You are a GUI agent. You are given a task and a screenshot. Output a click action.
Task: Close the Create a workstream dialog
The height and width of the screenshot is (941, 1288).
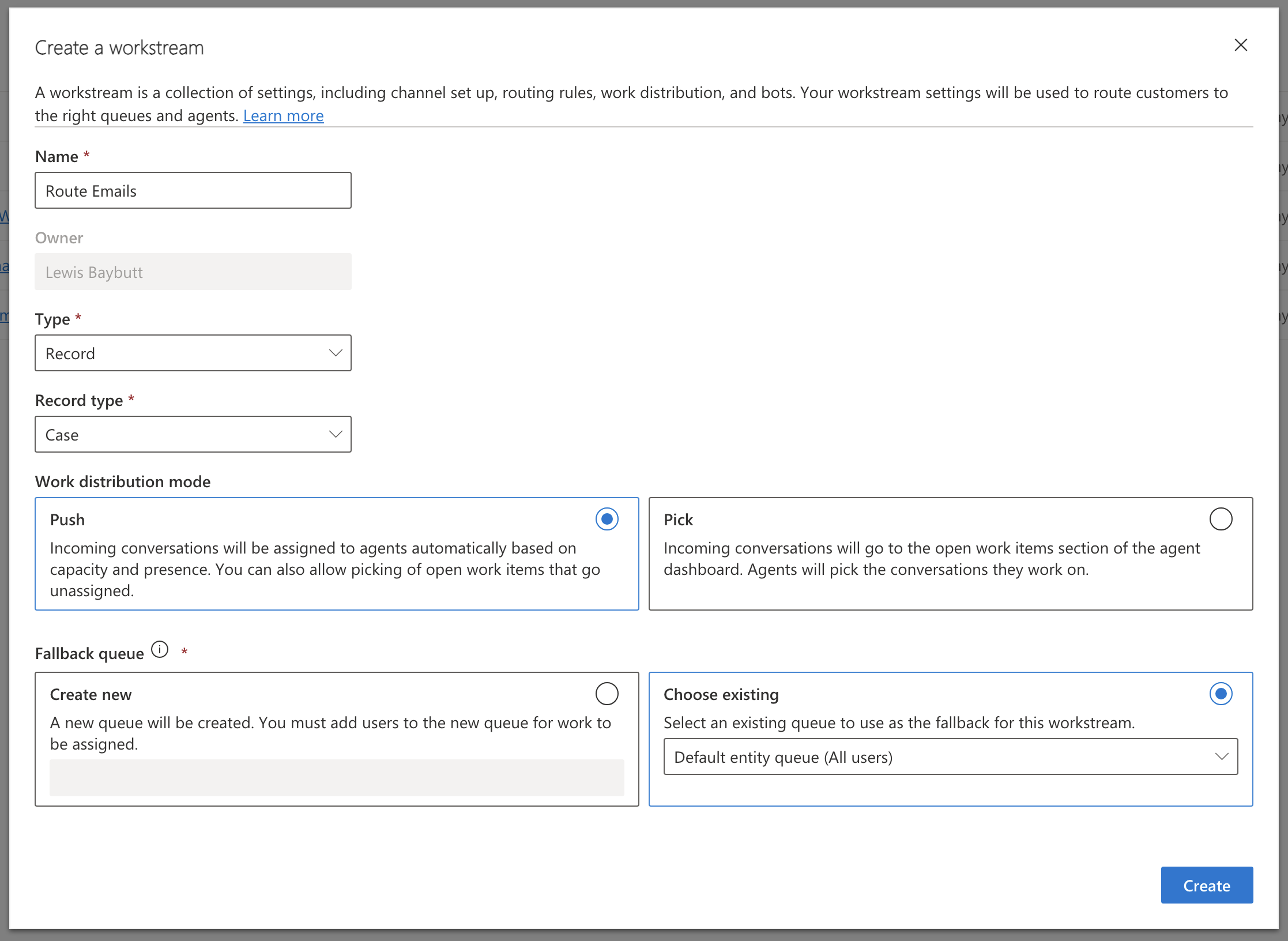pyautogui.click(x=1241, y=45)
